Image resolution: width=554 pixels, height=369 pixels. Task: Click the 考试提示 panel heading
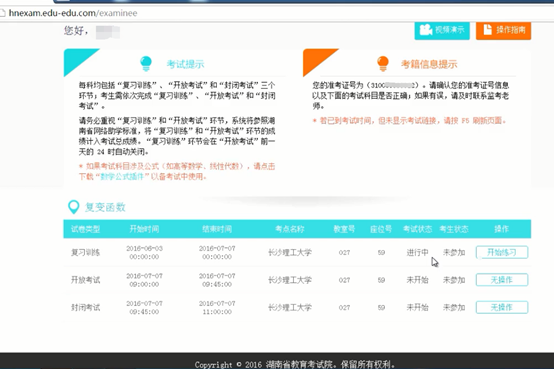pos(185,64)
